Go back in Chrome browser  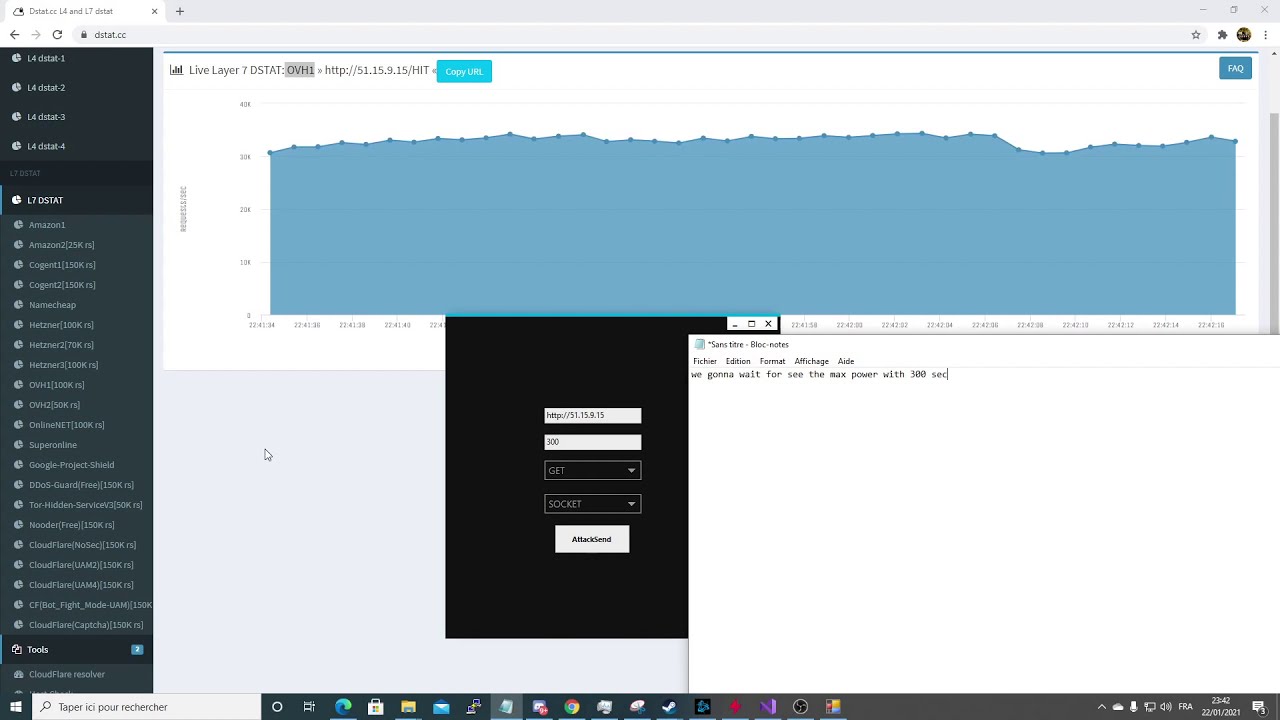[x=14, y=34]
